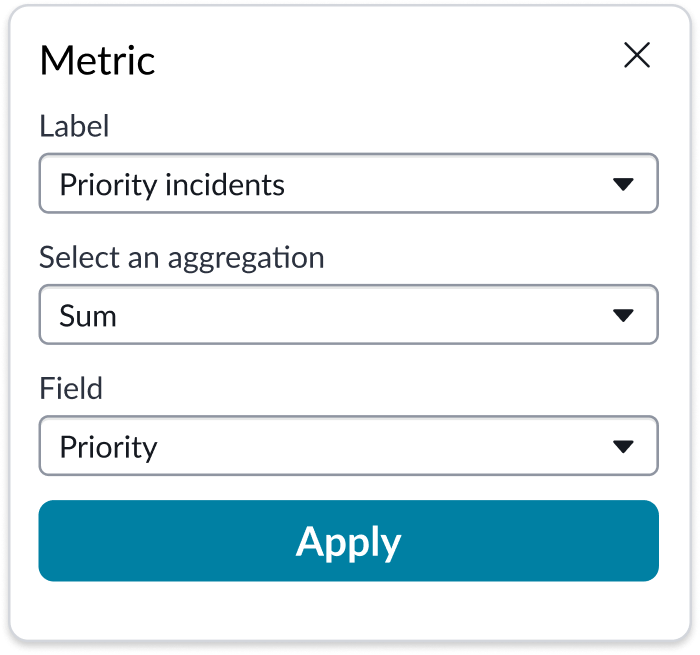Image resolution: width=700 pixels, height=655 pixels.
Task: Expand the Select an aggregation combo box
Action: 348,315
